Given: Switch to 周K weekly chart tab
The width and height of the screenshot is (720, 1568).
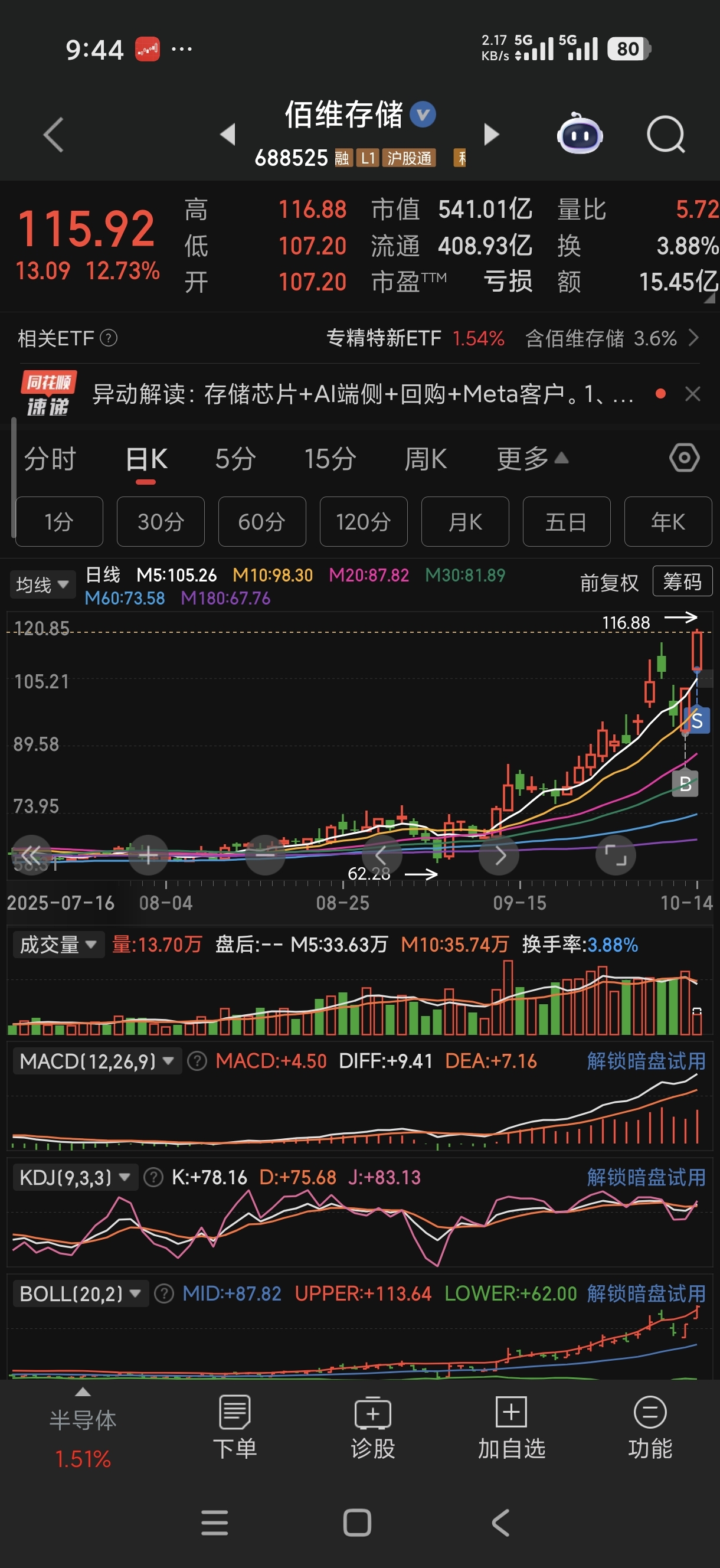Looking at the screenshot, I should tap(426, 458).
